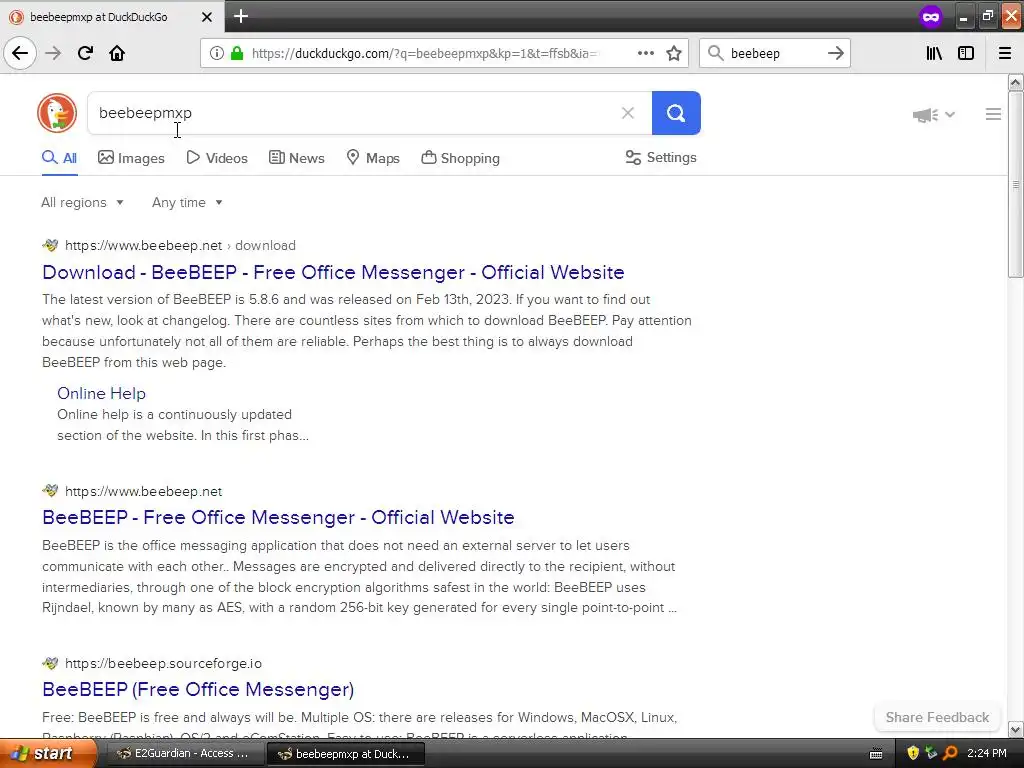Click the https://www.beebeep.net › download URL
This screenshot has height=768, width=1024.
[180, 246]
